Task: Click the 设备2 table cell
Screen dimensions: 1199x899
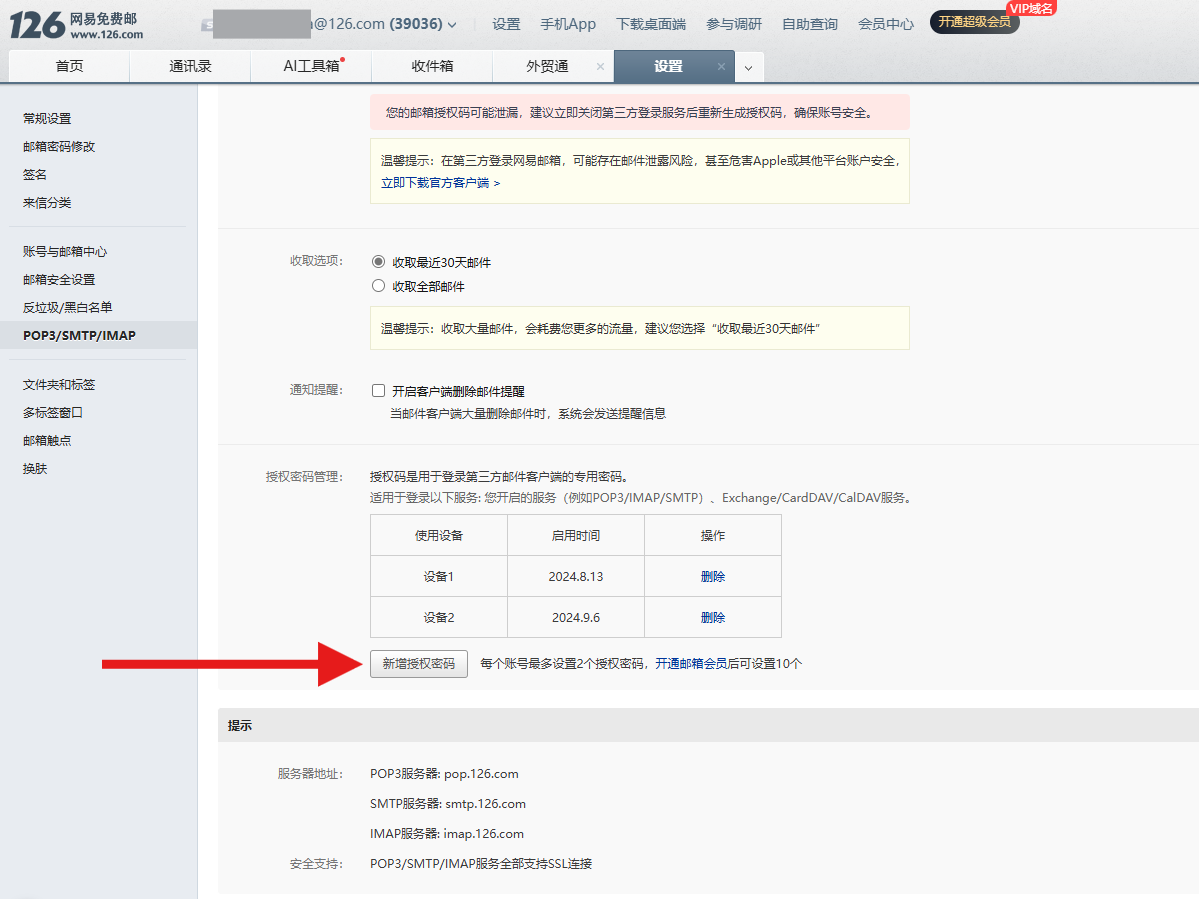Action: point(439,617)
